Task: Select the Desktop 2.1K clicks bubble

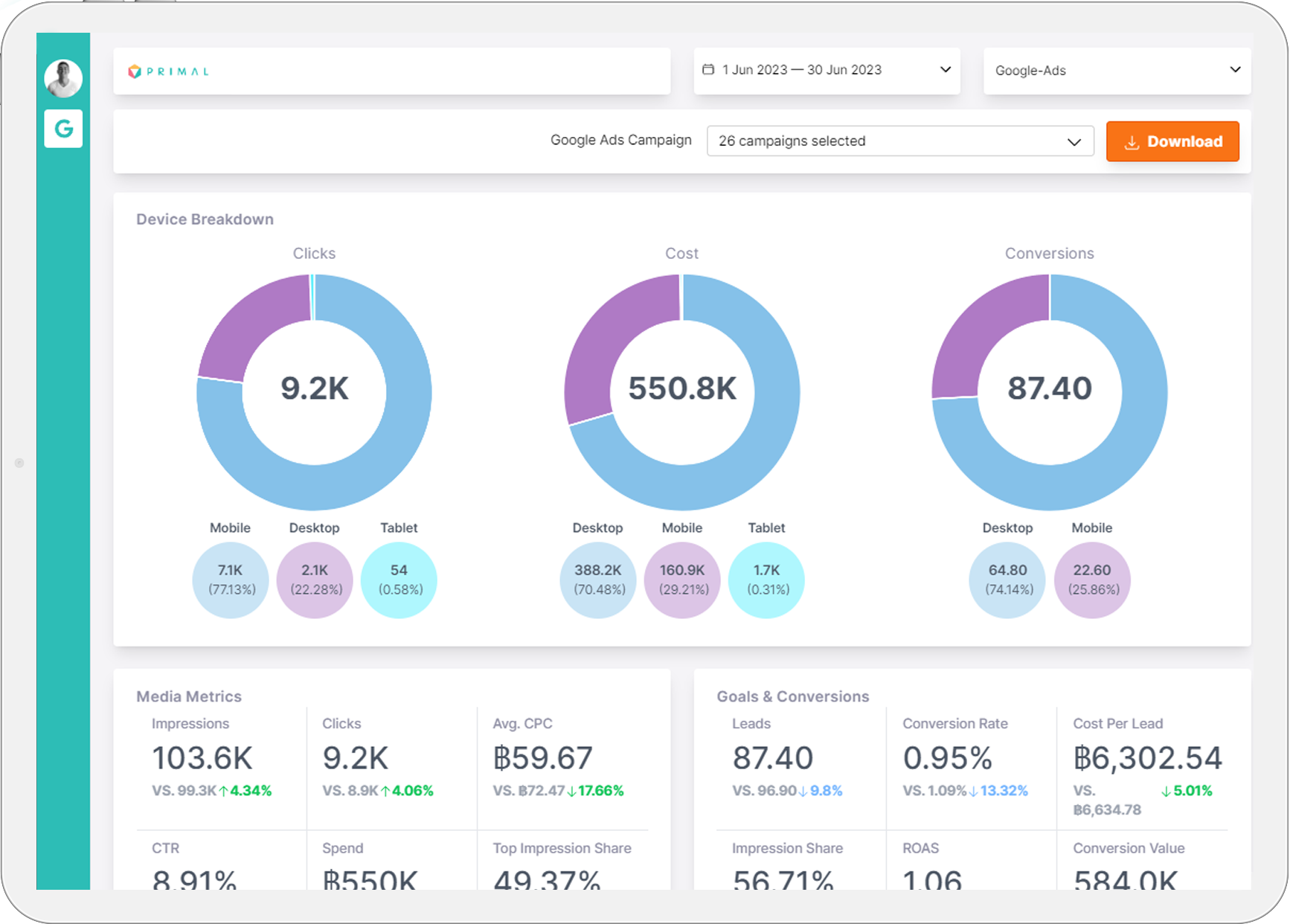Action: click(x=315, y=580)
